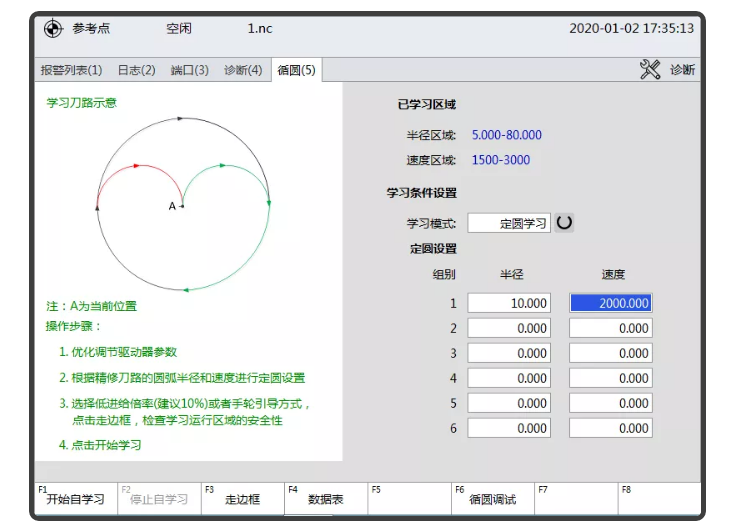734x532 pixels.
Task: Click the circular refresh icon beside 学习模式
Action: click(x=564, y=222)
